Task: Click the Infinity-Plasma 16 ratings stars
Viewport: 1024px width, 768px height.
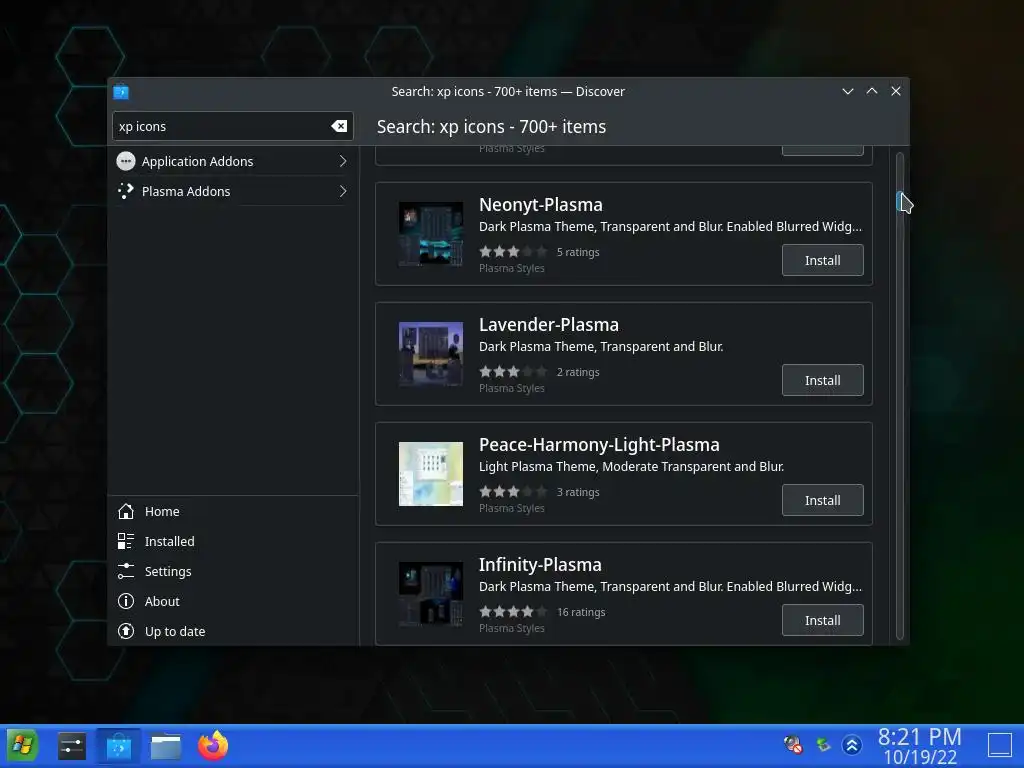Action: [513, 613]
